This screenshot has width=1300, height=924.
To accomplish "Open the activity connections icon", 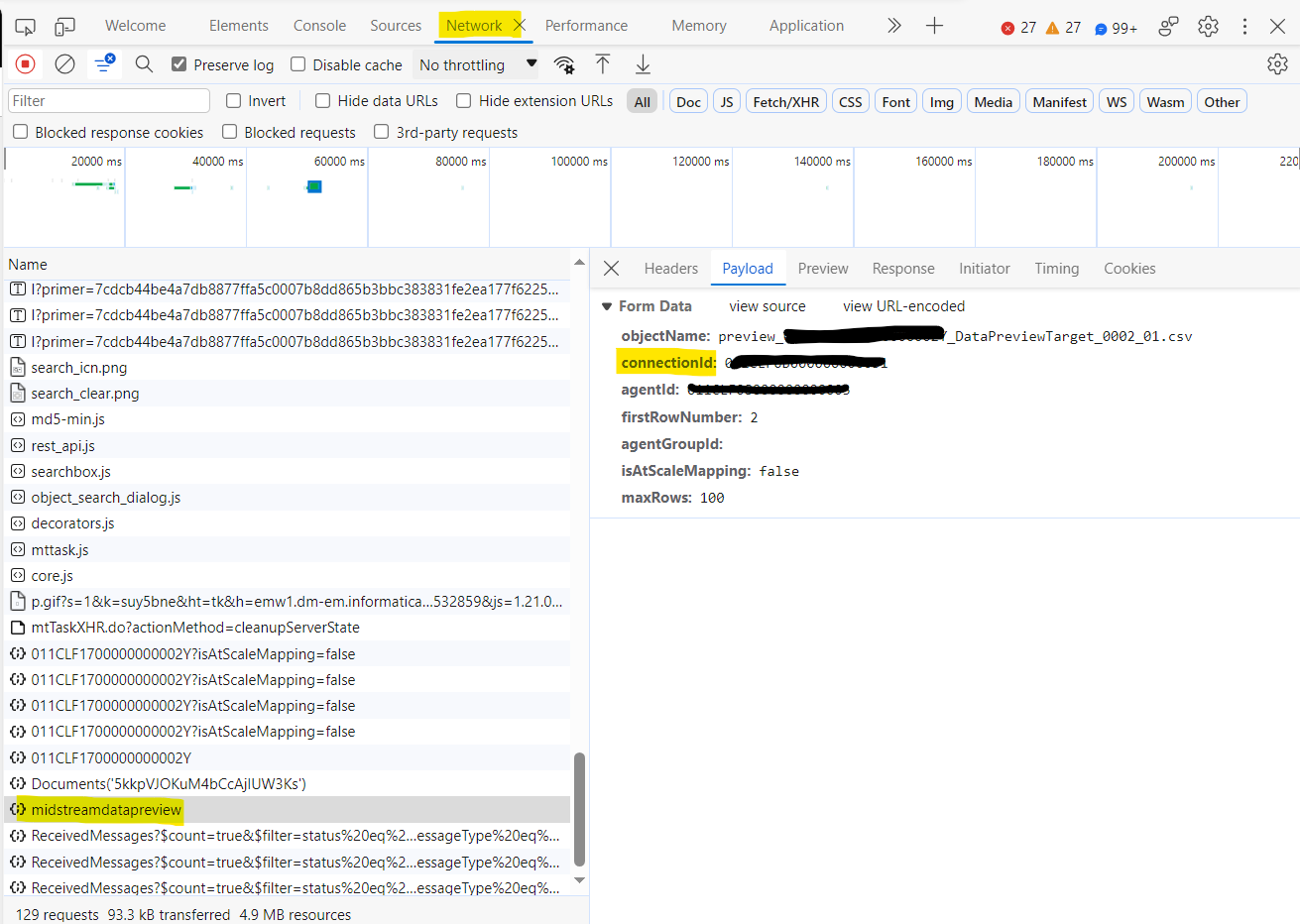I will (x=1169, y=27).
